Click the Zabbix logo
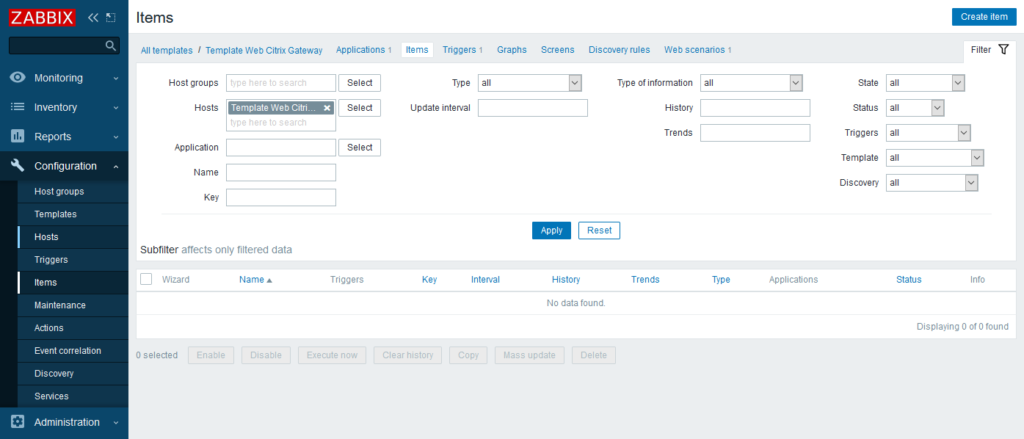The height and width of the screenshot is (439, 1024). pos(42,18)
